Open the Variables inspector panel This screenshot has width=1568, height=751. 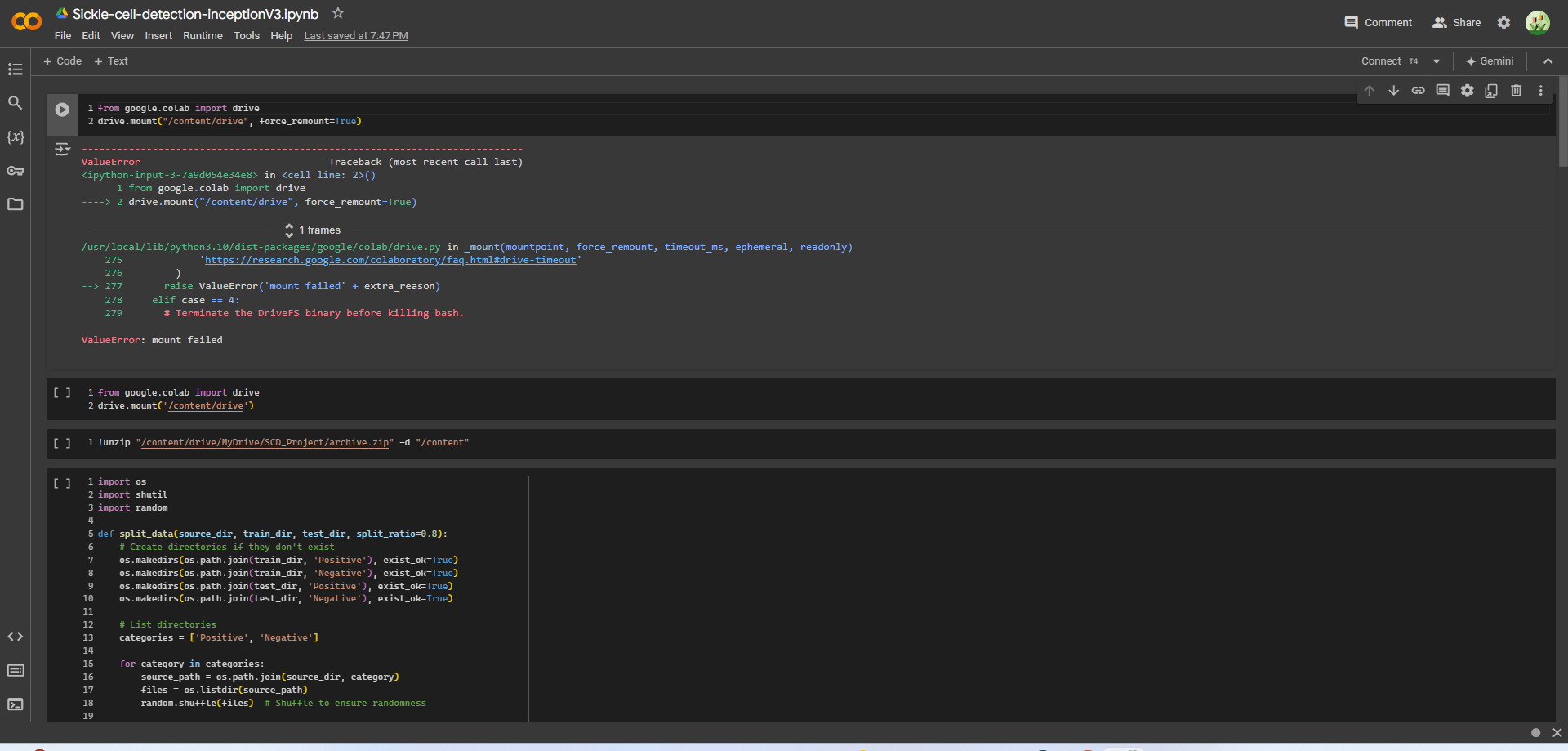[x=15, y=137]
